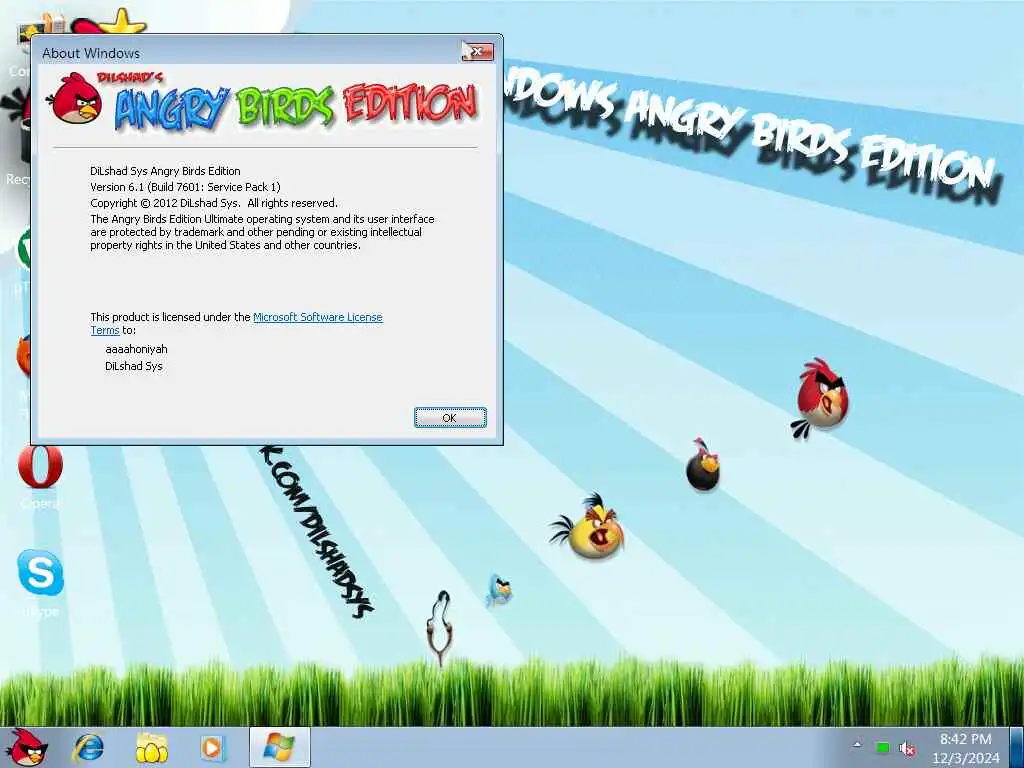
Task: Open the Skype desktop shortcut
Action: pyautogui.click(x=40, y=581)
